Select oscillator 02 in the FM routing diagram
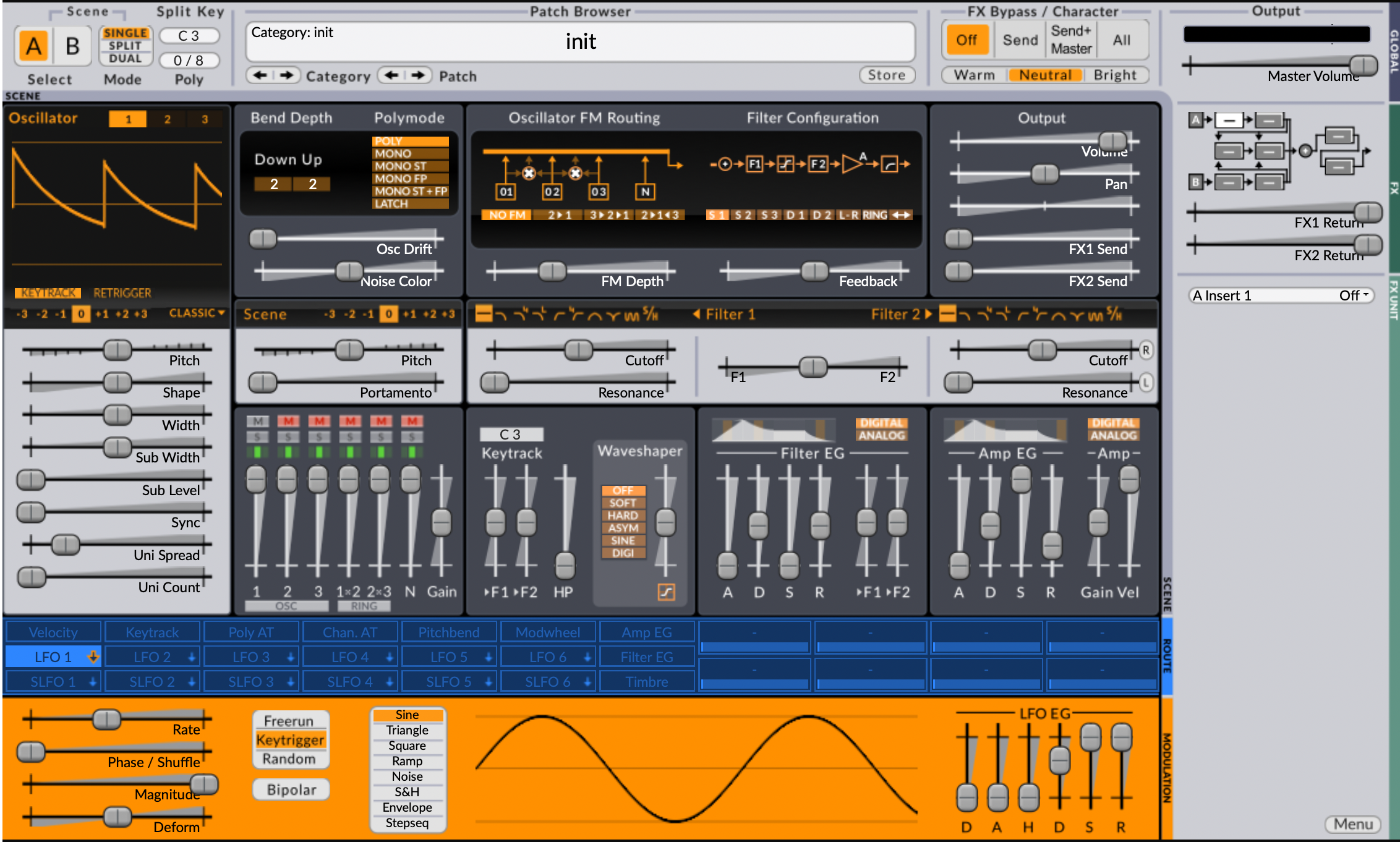Screen dimensions: 1400x842 552,192
